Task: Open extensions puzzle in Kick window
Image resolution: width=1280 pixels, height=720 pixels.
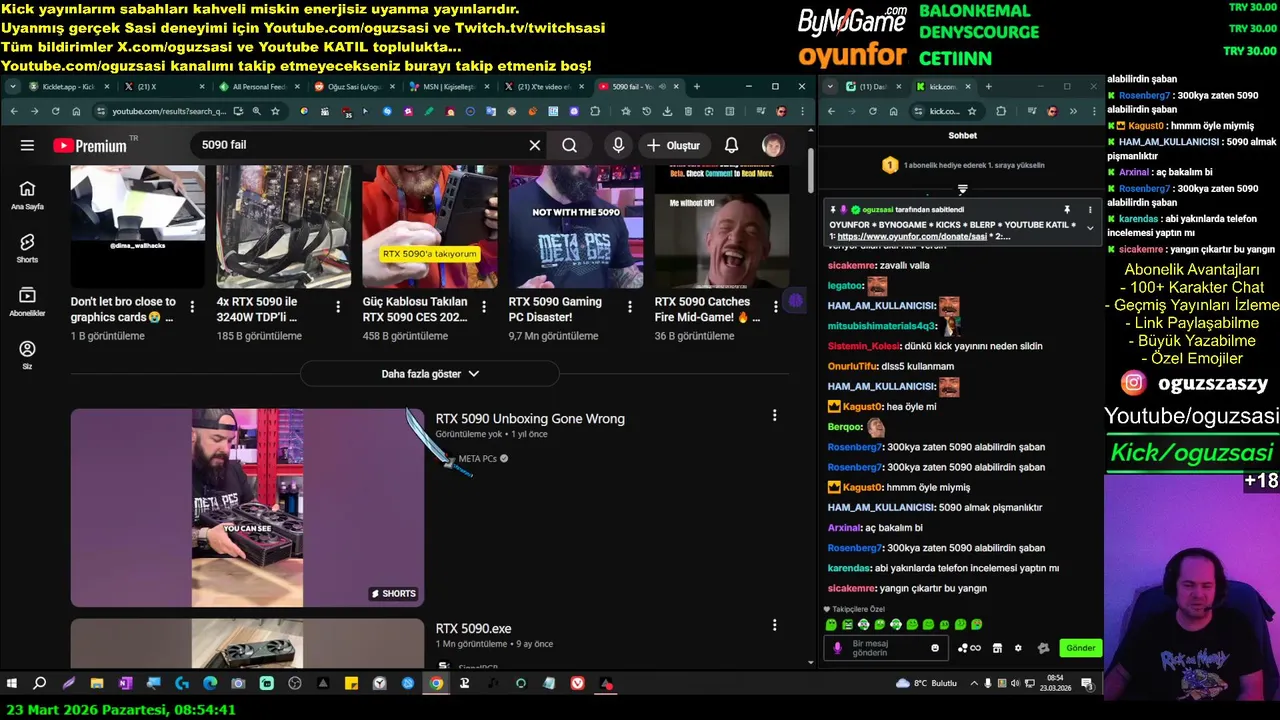Action: tap(1001, 111)
